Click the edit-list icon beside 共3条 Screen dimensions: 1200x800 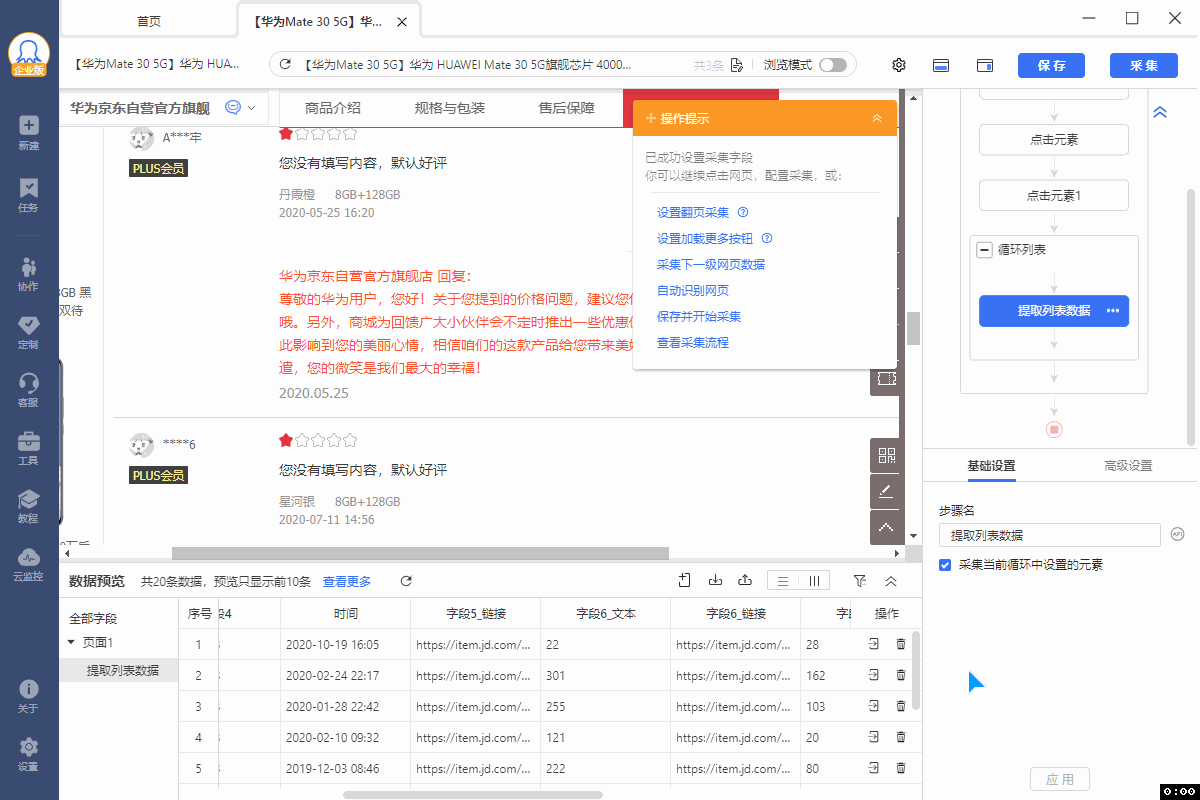[x=737, y=65]
